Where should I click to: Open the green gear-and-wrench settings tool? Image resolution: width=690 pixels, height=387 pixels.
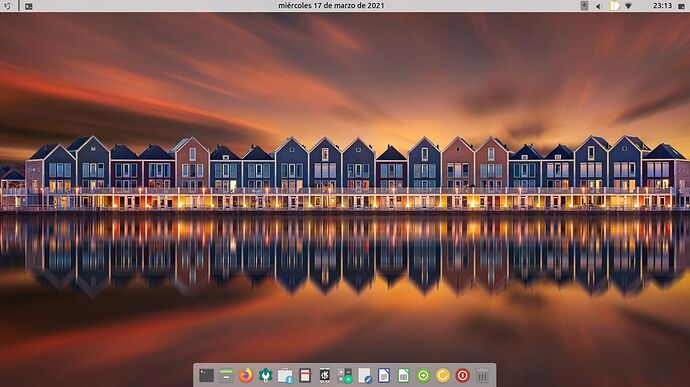tap(265, 376)
